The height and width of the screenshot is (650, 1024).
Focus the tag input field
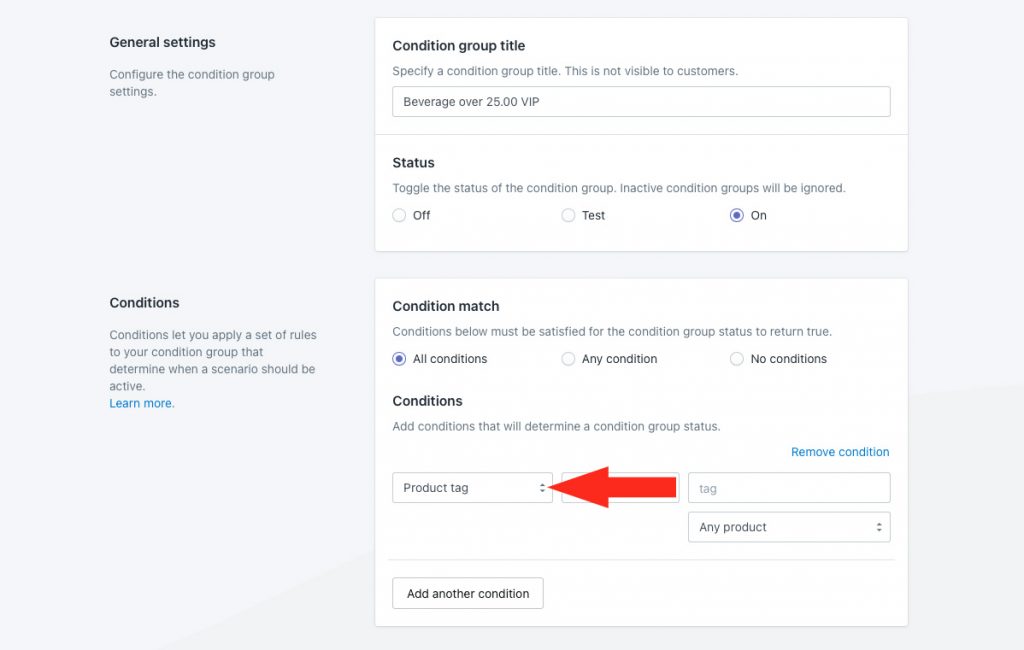click(789, 488)
